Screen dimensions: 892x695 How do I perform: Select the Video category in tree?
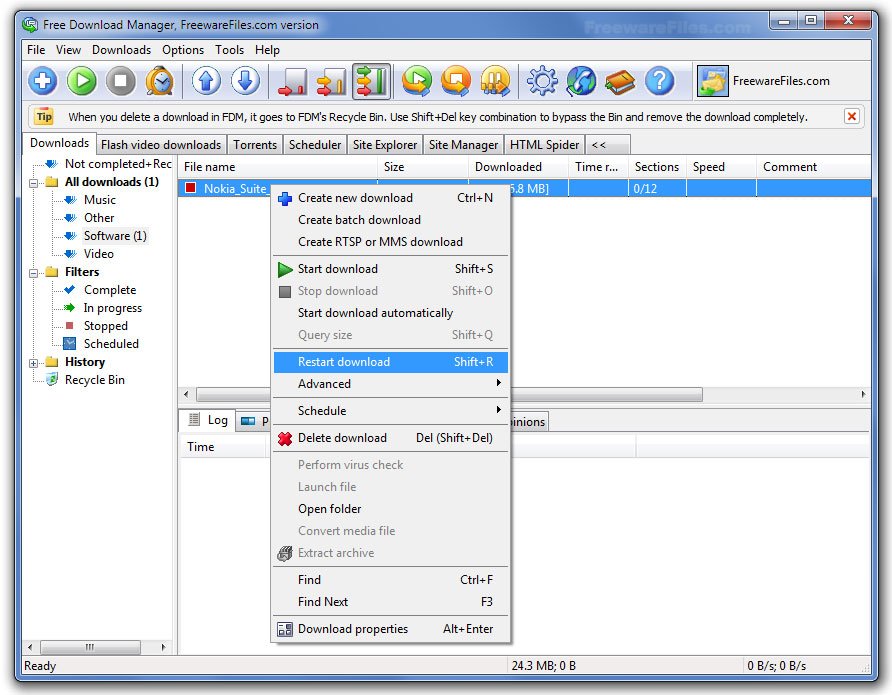tap(98, 254)
